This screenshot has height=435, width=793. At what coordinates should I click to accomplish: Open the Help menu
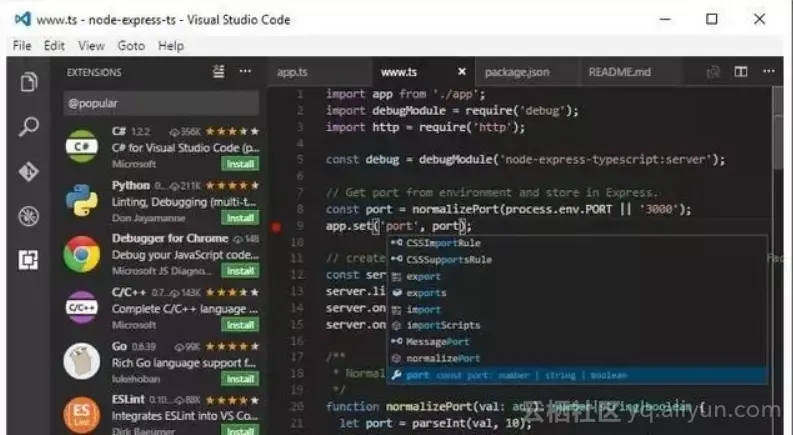171,46
